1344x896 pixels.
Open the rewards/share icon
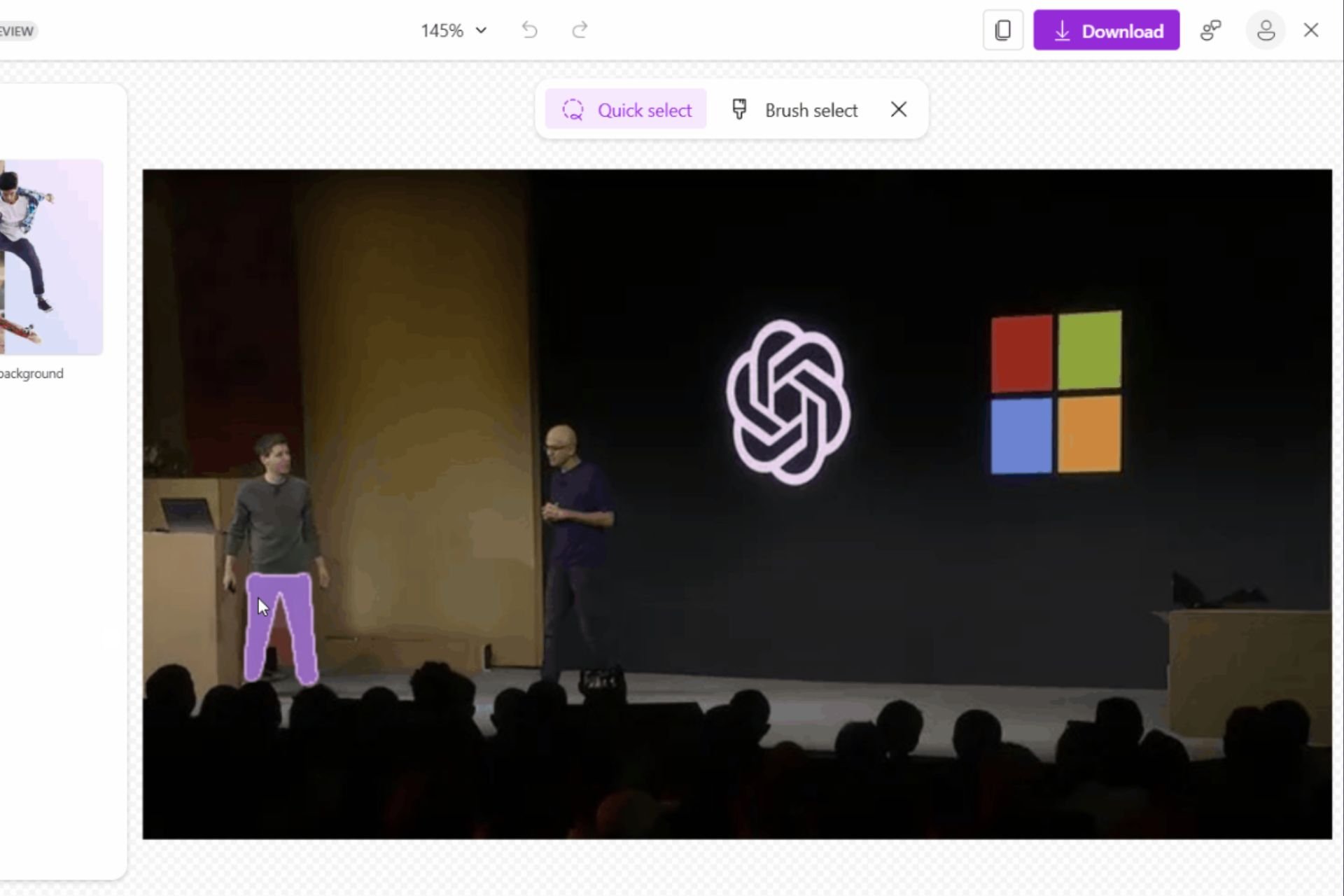[1210, 30]
